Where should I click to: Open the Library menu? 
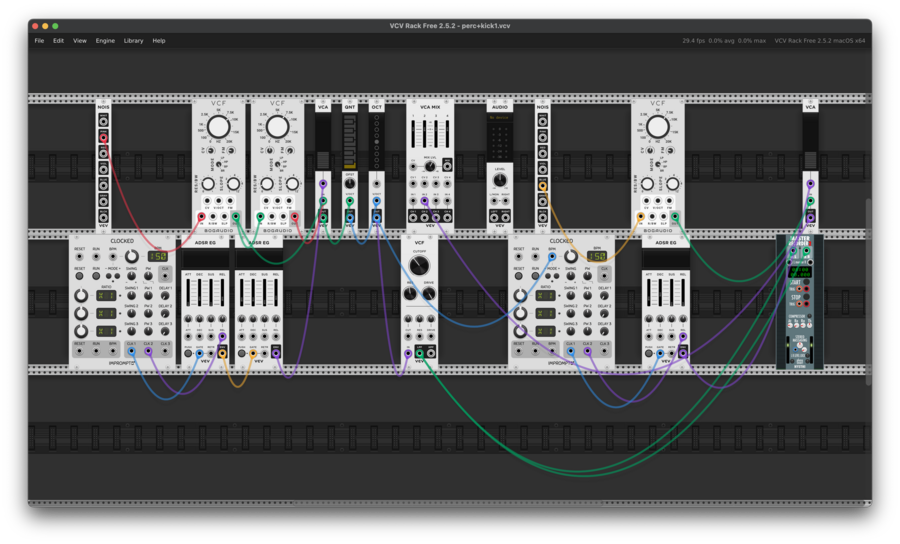click(133, 41)
